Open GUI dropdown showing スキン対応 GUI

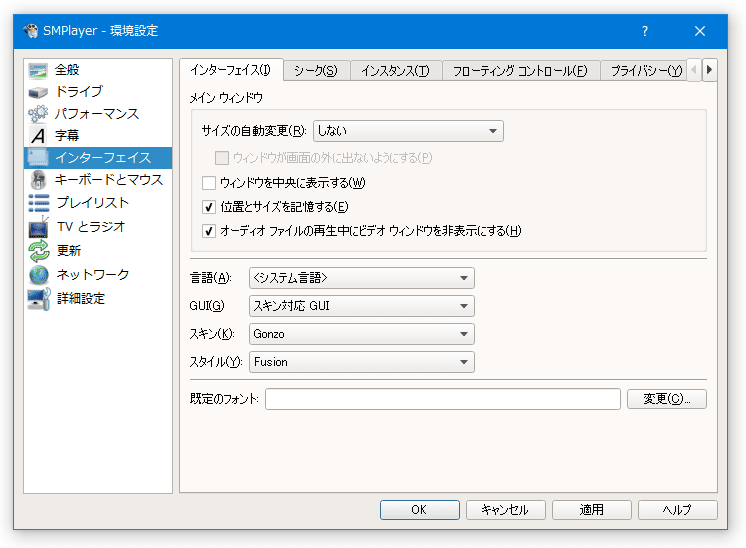[x=362, y=306]
